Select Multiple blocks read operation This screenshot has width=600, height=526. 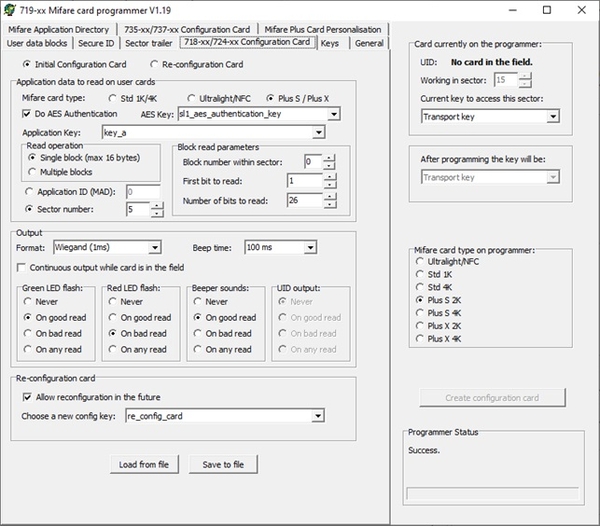[x=60, y=172]
